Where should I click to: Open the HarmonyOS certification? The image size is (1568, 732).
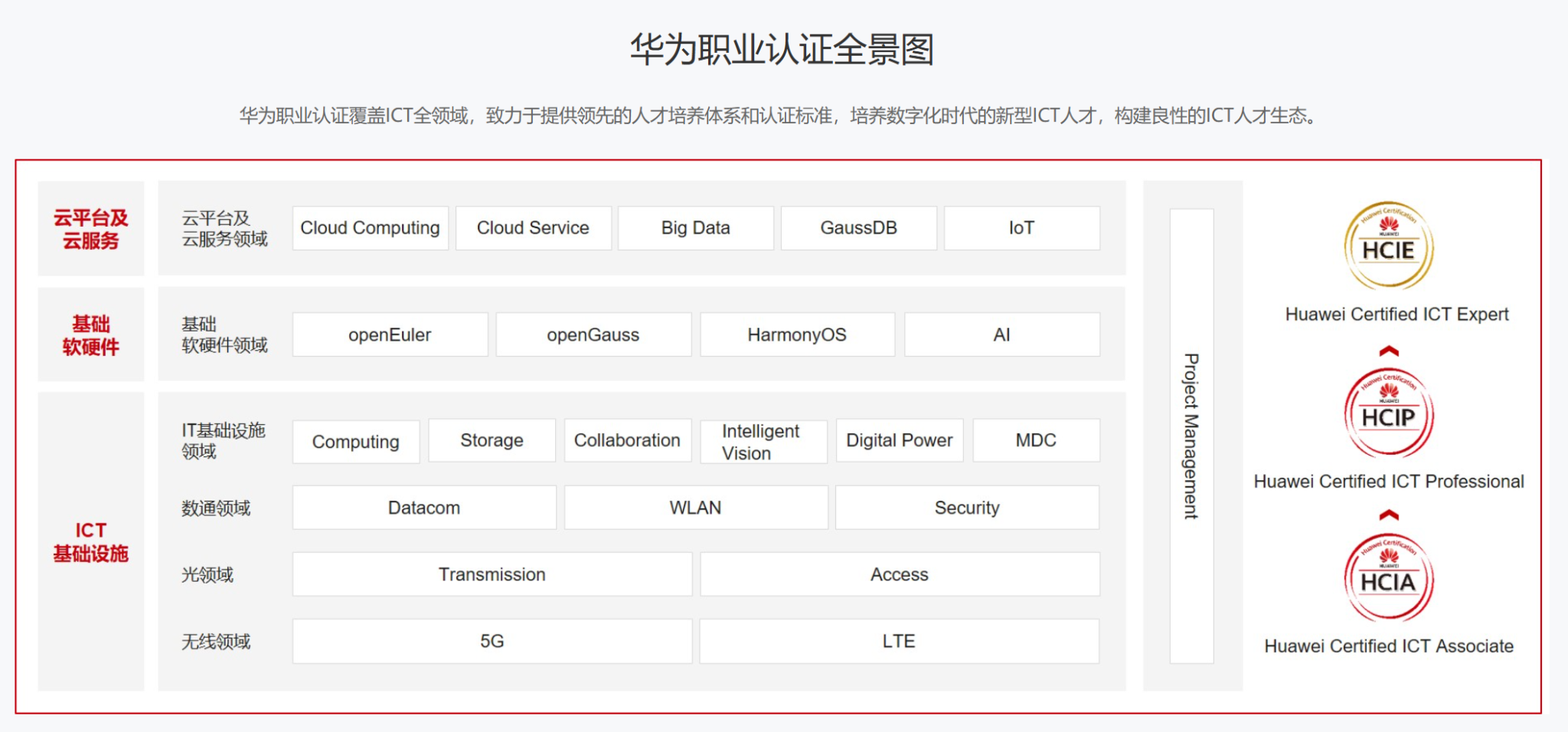(797, 335)
